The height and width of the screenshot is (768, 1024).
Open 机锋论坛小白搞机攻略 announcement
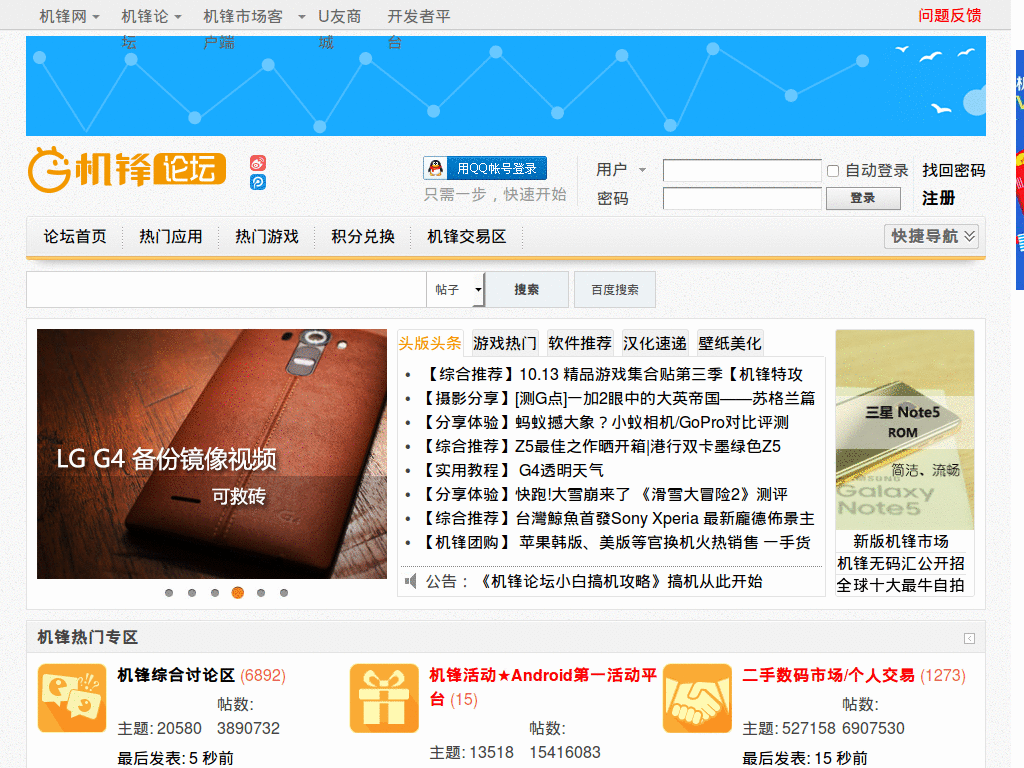[x=620, y=581]
